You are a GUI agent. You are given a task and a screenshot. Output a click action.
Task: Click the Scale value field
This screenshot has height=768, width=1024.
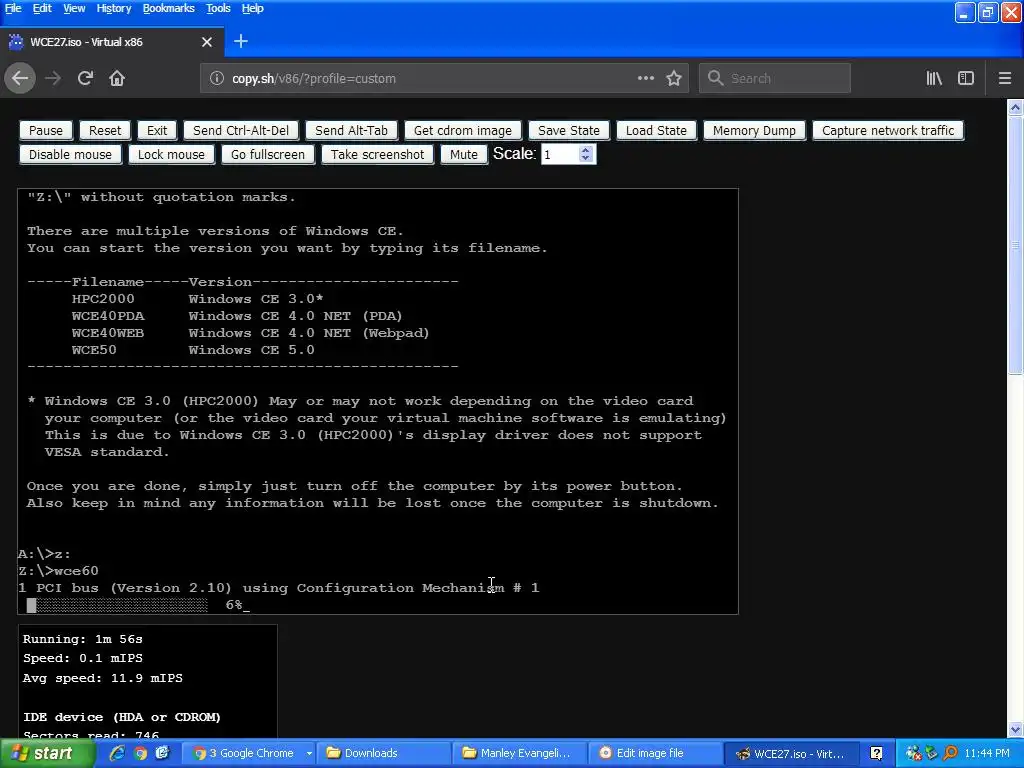[560, 155]
